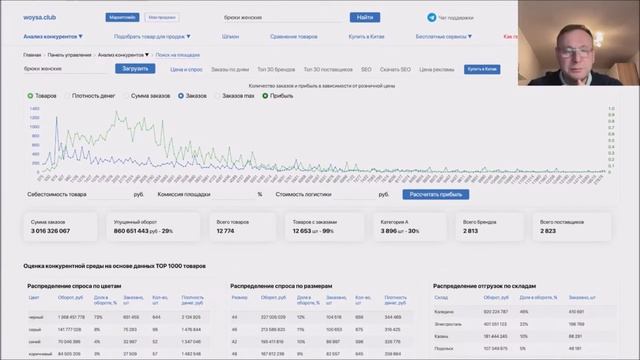Switch to the Заказы по дням tab
The image size is (640, 360).
point(230,69)
